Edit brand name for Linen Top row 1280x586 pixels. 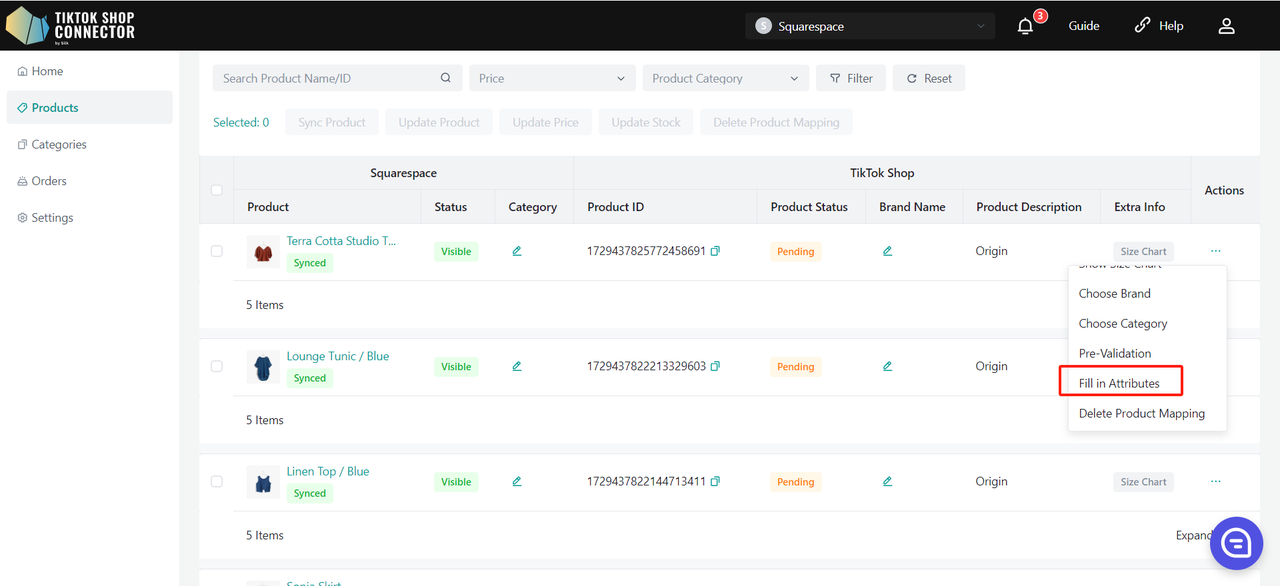point(888,481)
